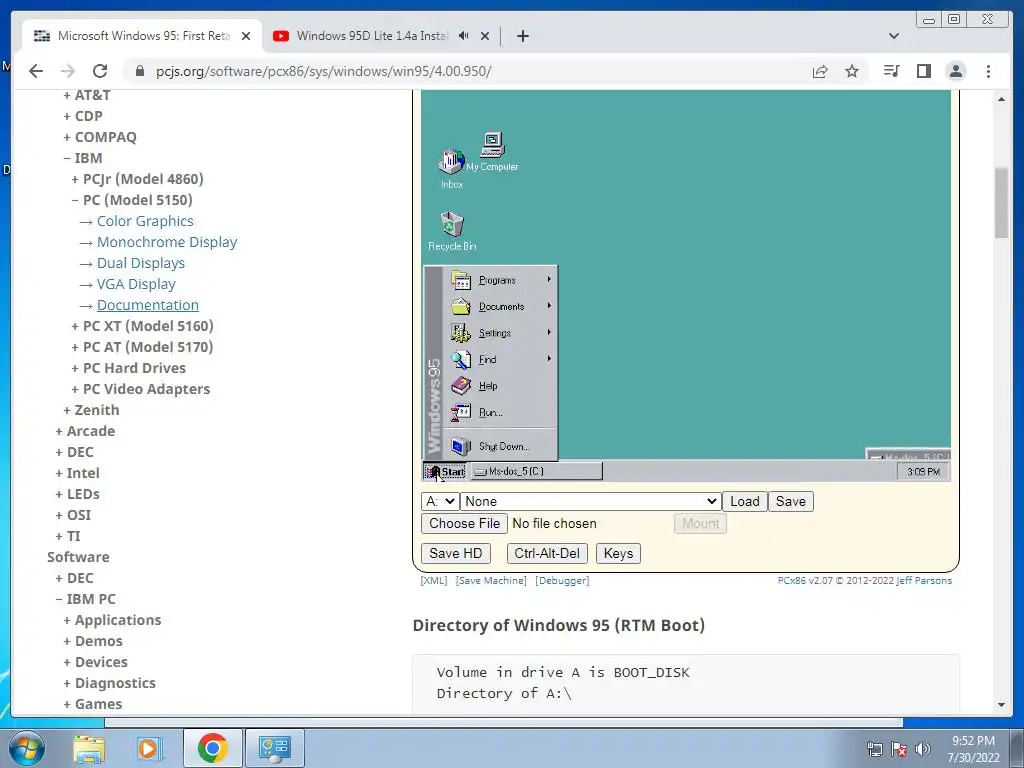The image size is (1024, 768).
Task: Expand the Zenith tree entry
Action: click(x=91, y=410)
